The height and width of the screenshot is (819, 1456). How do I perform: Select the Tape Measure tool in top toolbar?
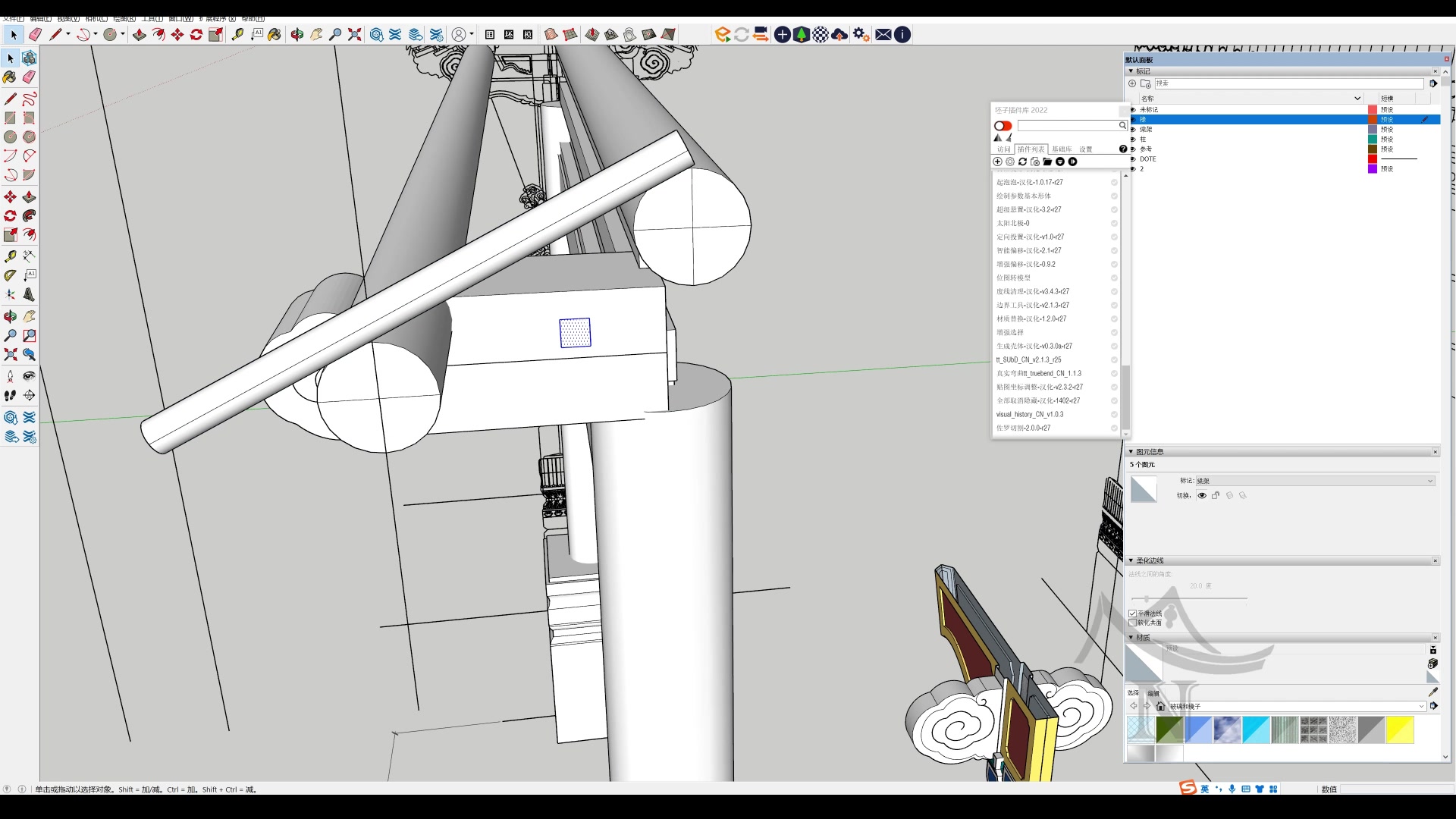pyautogui.click(x=237, y=35)
